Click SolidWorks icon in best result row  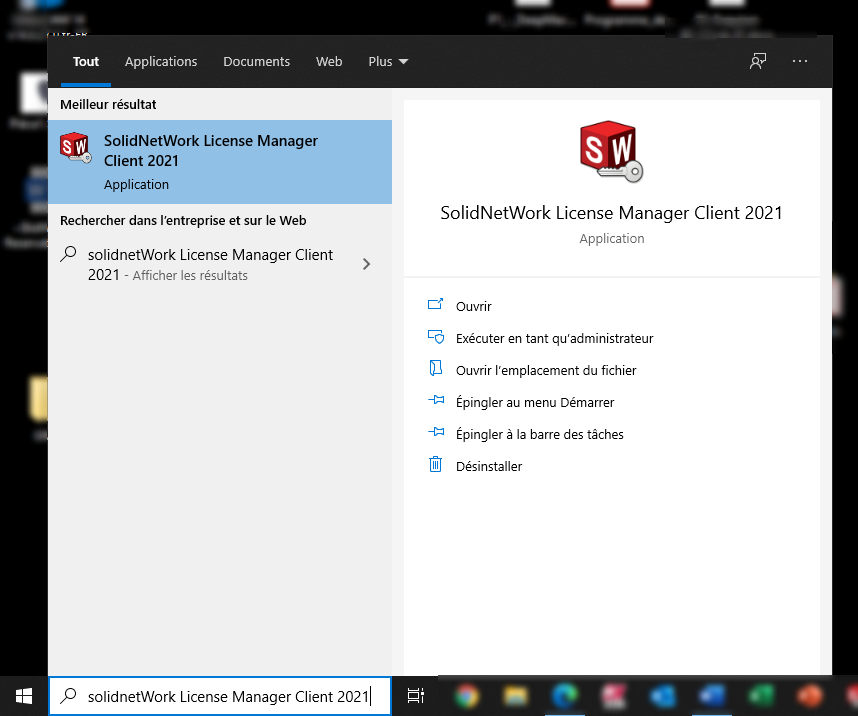[76, 147]
